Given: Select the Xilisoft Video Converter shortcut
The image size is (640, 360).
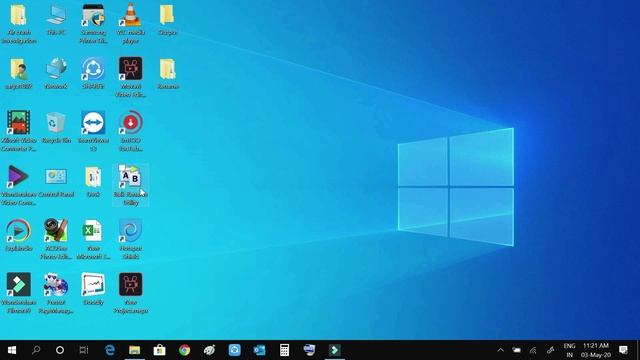Looking at the screenshot, I should point(18,131).
